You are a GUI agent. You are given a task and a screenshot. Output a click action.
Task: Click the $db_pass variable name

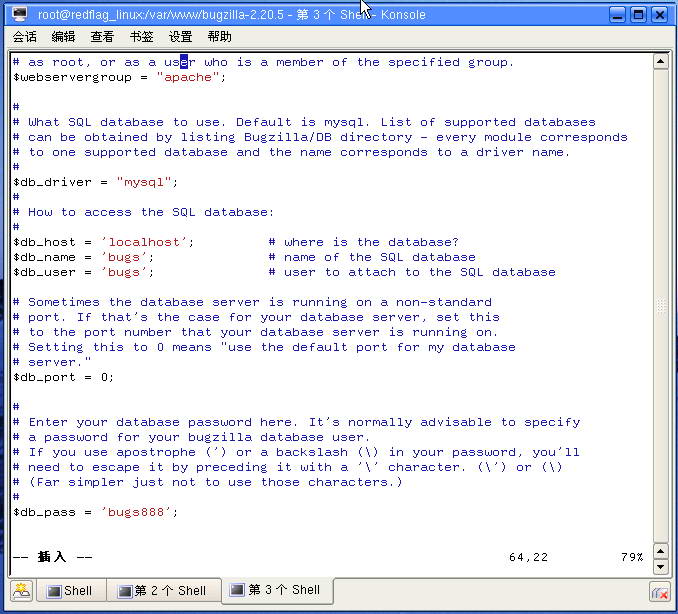pos(44,512)
